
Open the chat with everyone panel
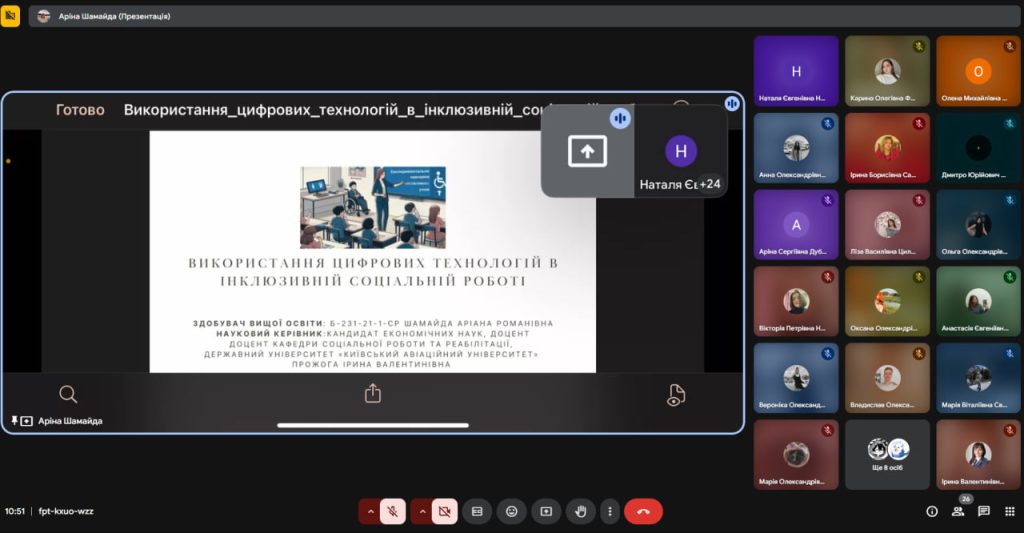984,511
